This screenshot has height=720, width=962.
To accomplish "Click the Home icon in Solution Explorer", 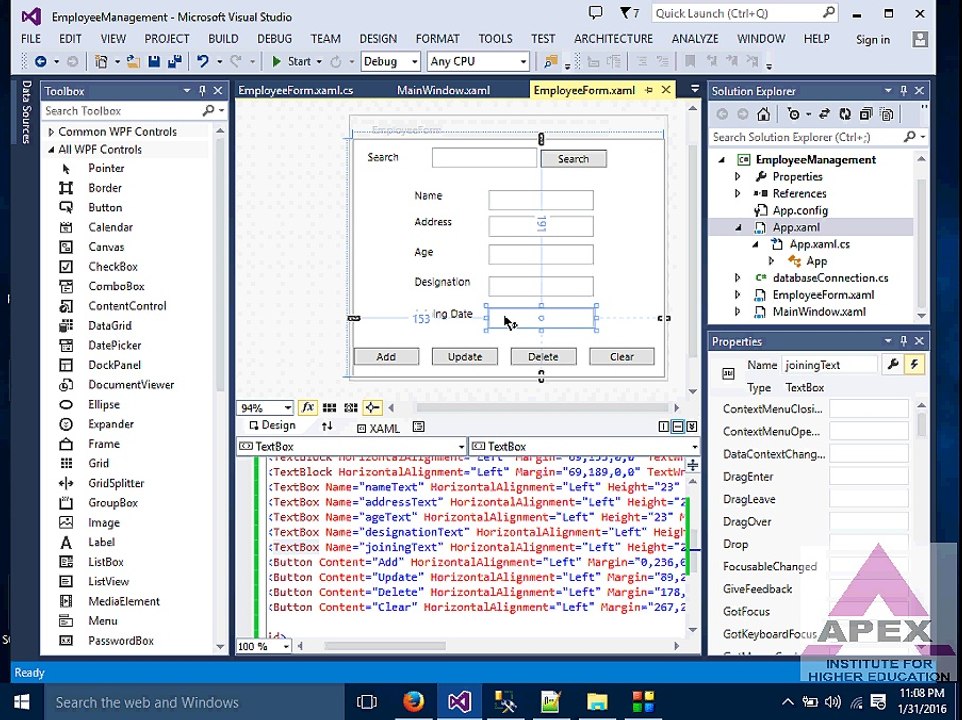I will (763, 114).
